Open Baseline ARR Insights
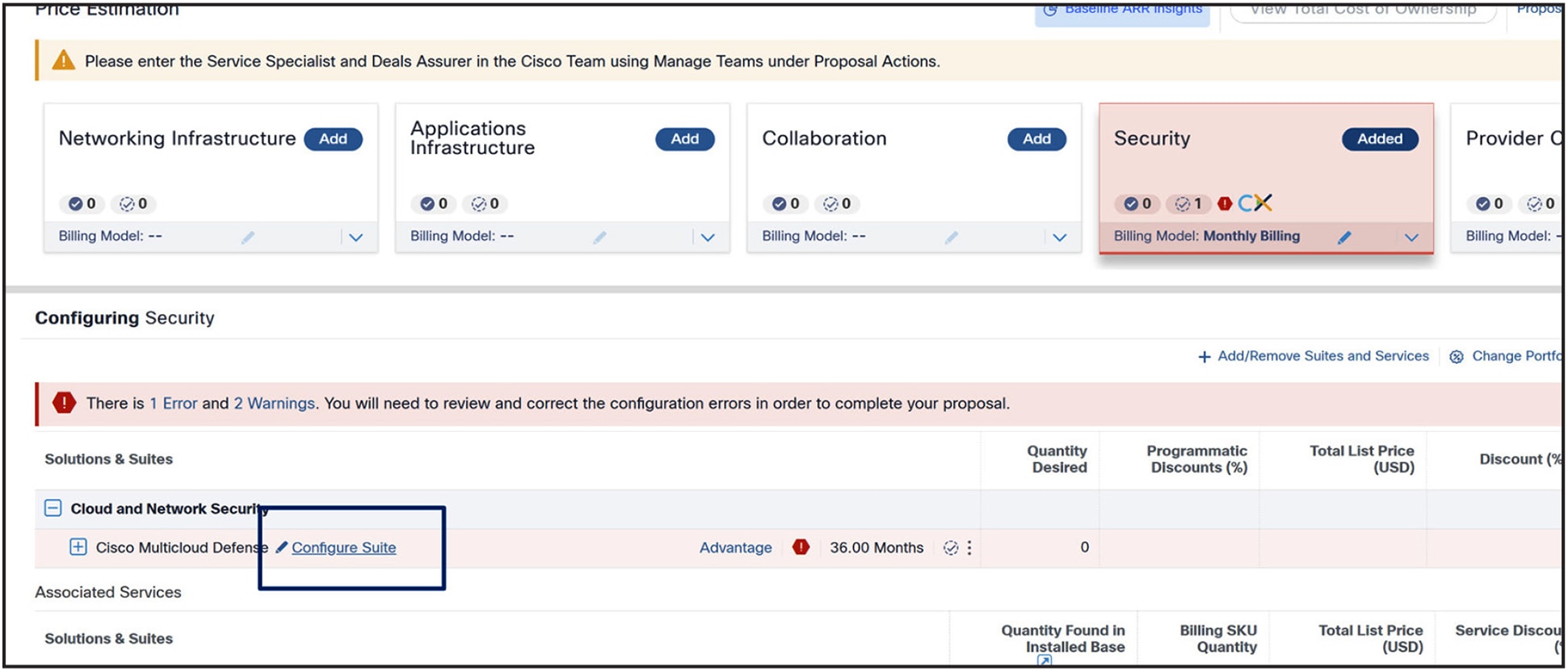The height and width of the screenshot is (671, 1568). [1122, 10]
